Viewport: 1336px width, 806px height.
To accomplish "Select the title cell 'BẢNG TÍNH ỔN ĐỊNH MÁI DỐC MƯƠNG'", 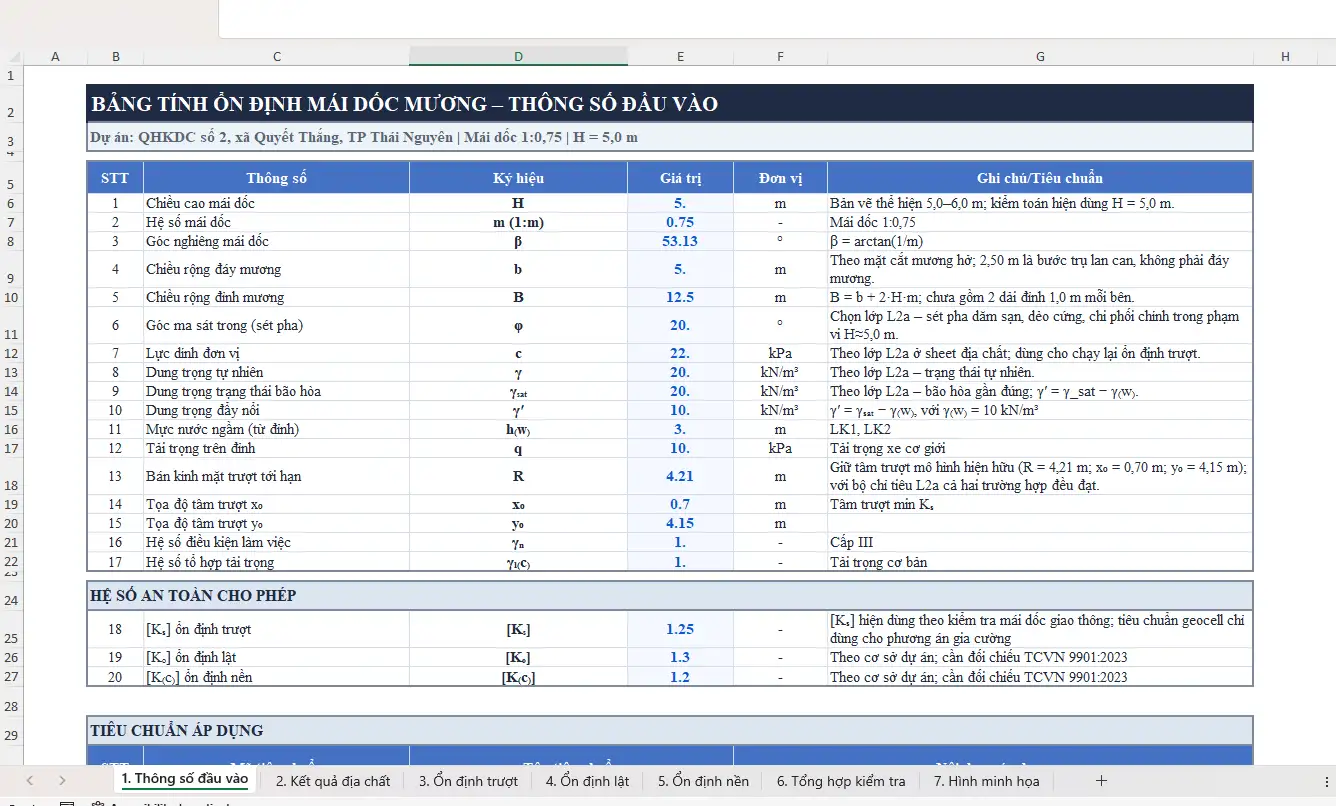I will (x=400, y=102).
